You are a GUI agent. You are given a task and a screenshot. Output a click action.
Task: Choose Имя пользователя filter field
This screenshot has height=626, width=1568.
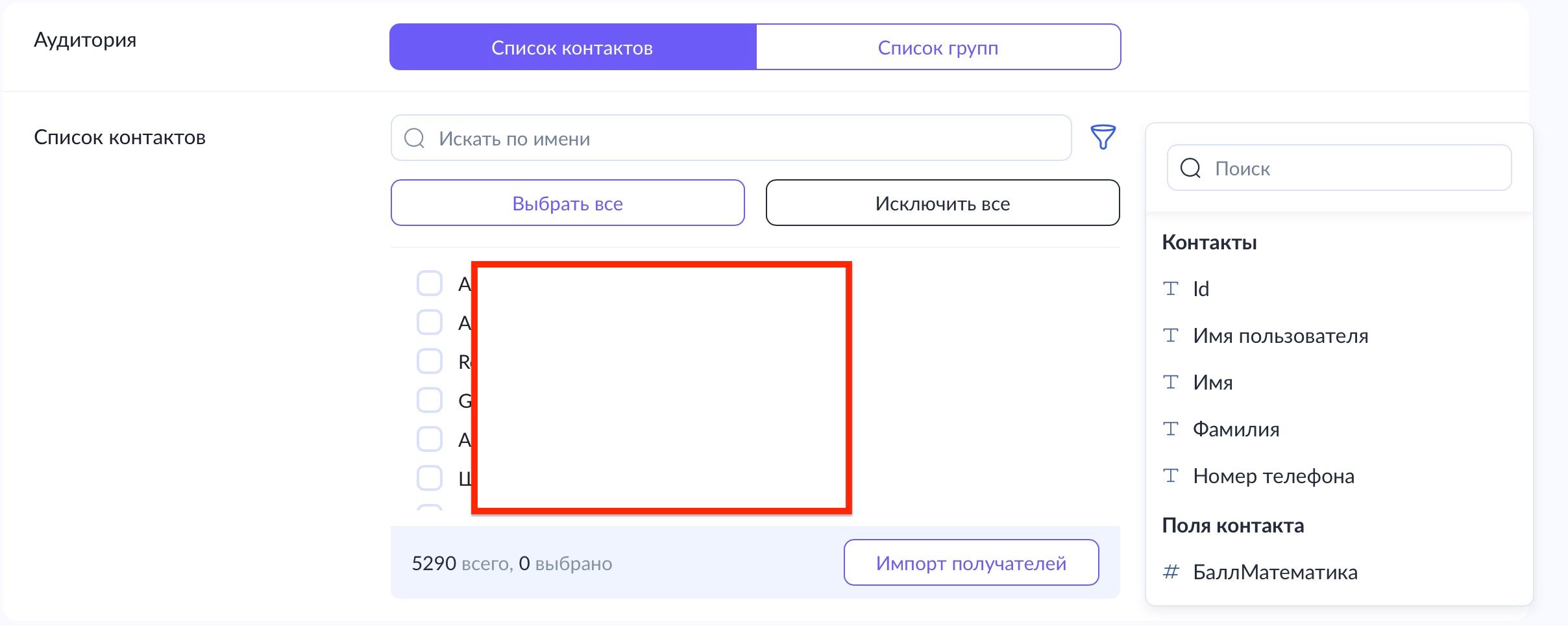(x=1280, y=336)
